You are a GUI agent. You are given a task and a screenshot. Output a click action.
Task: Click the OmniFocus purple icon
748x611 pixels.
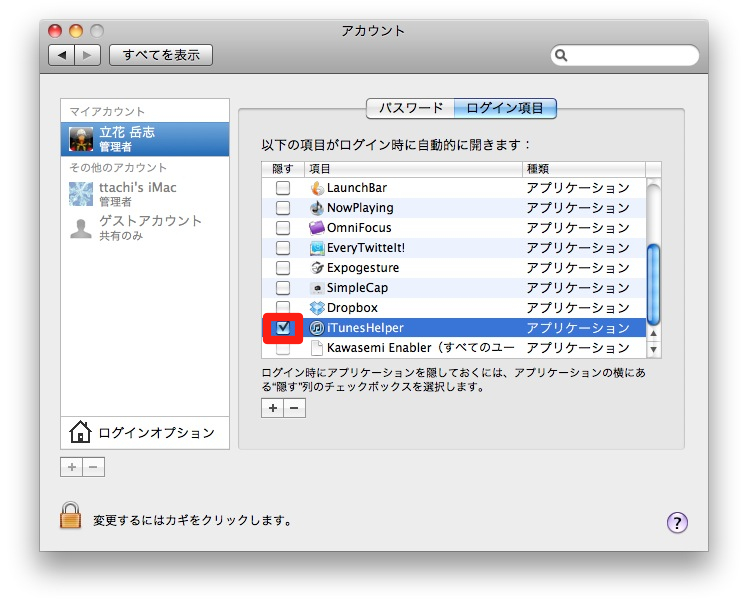pos(317,228)
